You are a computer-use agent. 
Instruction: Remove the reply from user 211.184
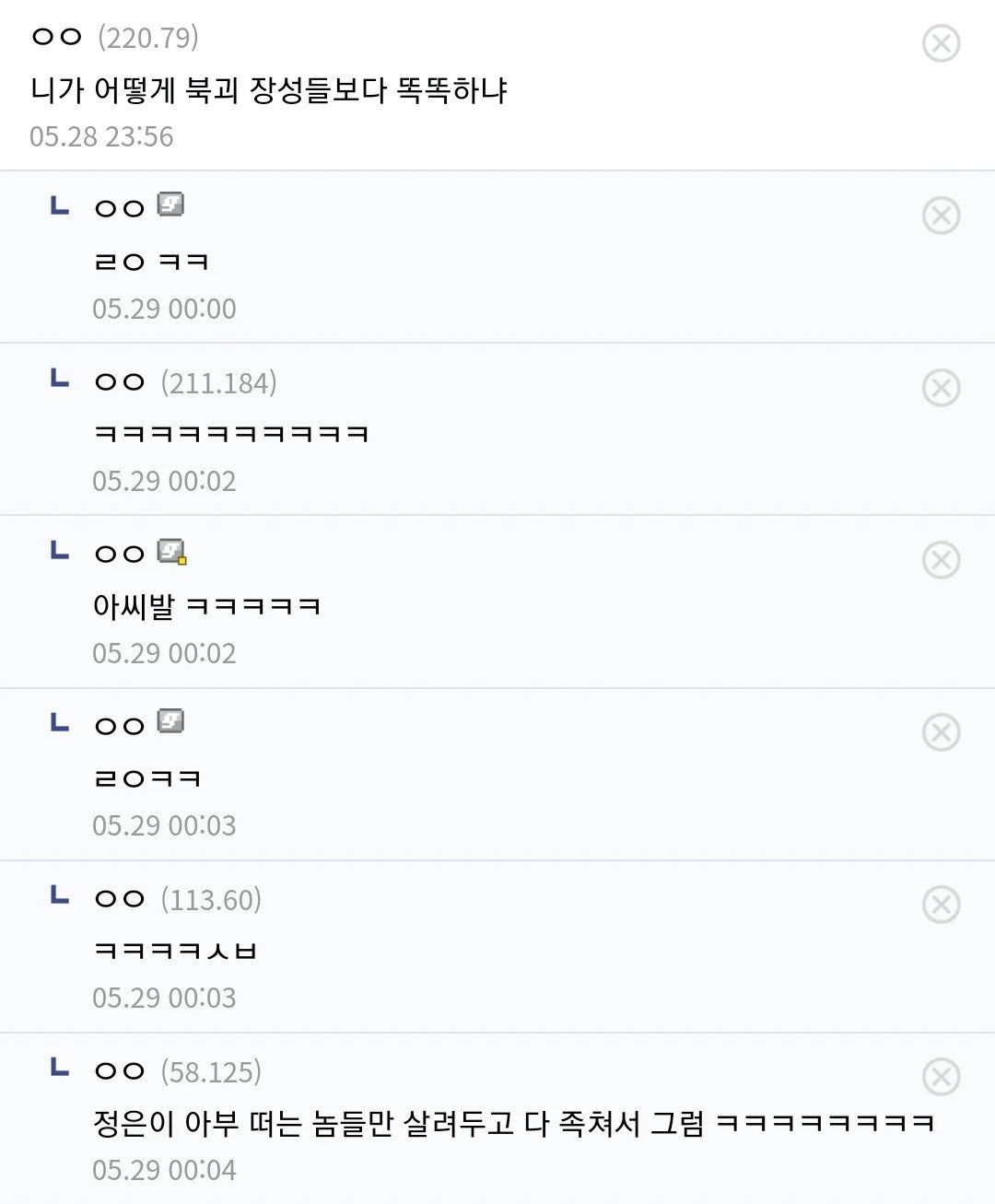coord(941,388)
